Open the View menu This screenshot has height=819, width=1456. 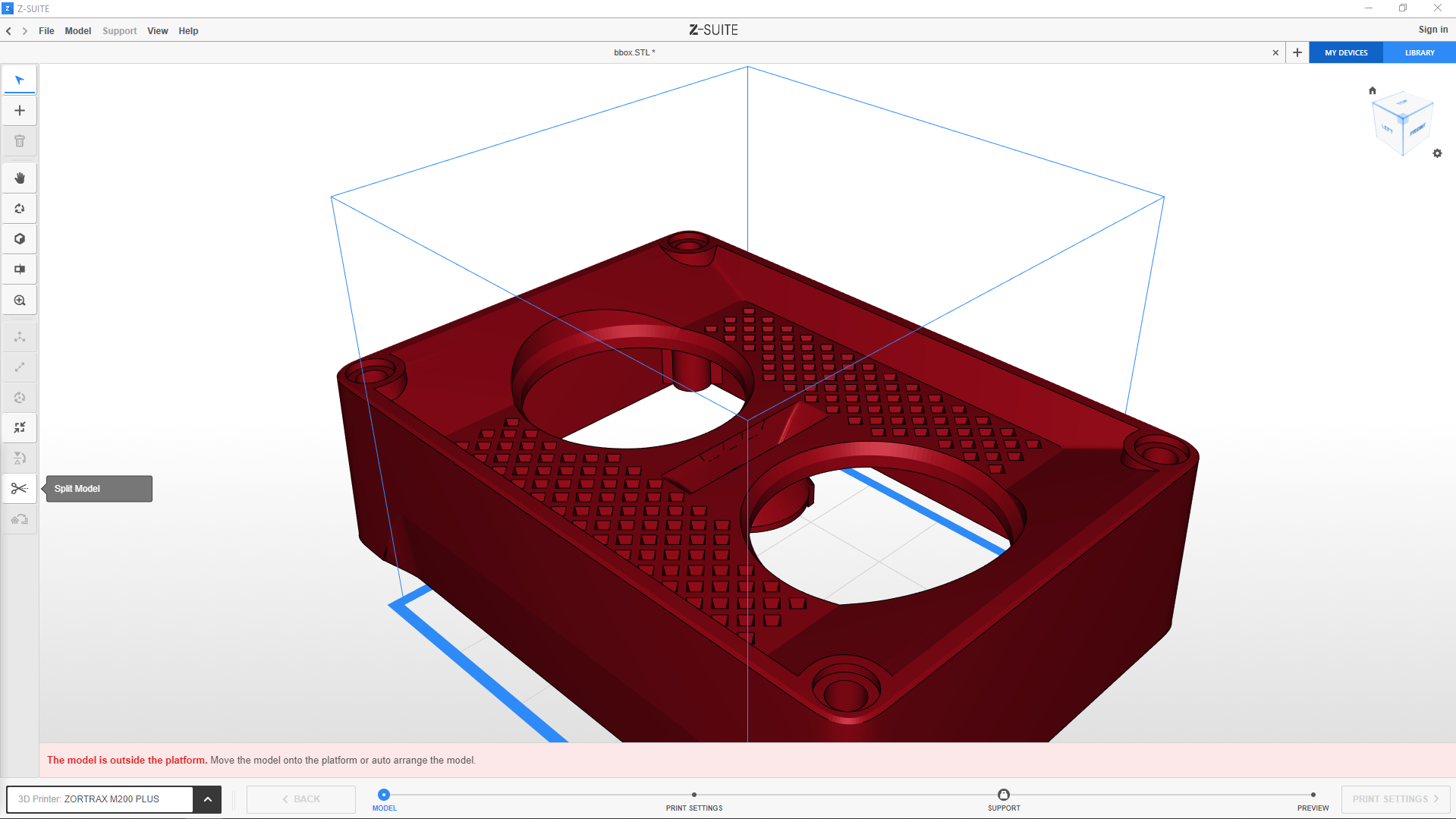pos(157,31)
